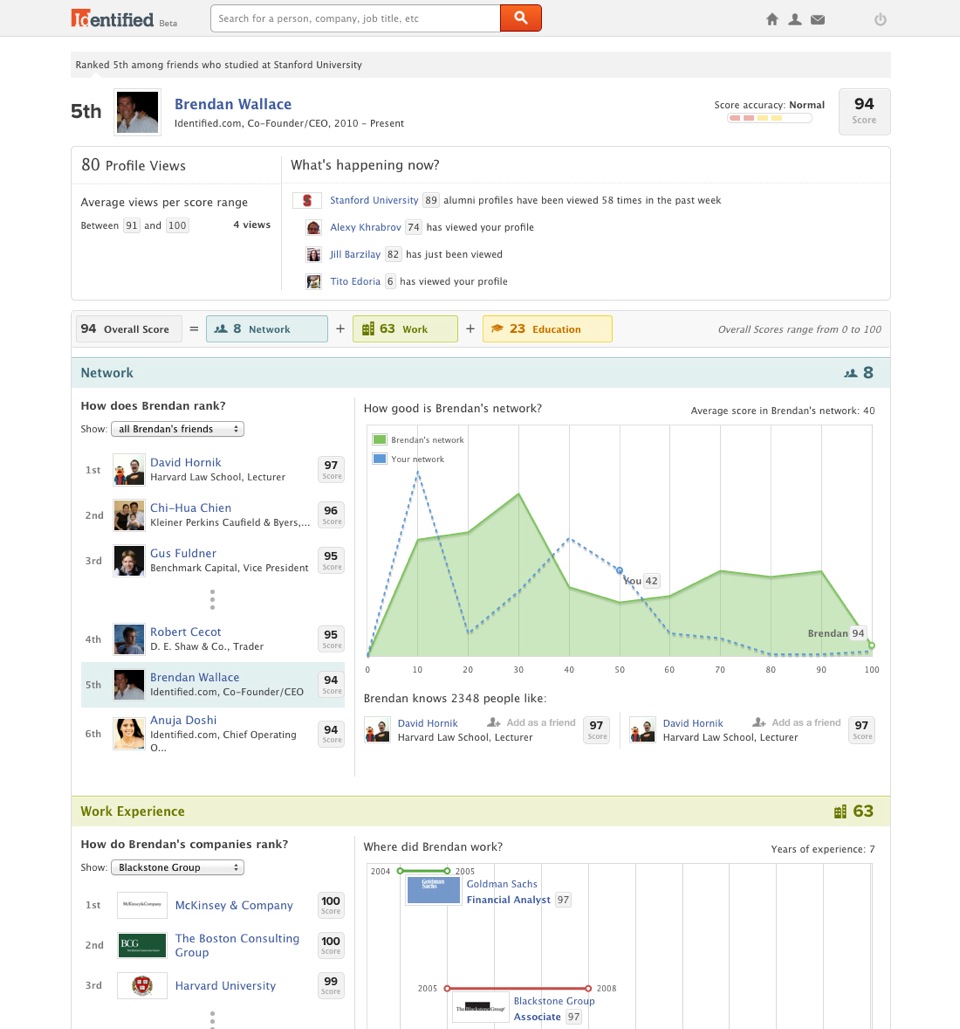Click "Add as a friend" on first Hornik card
This screenshot has height=1029, width=960.
point(541,723)
